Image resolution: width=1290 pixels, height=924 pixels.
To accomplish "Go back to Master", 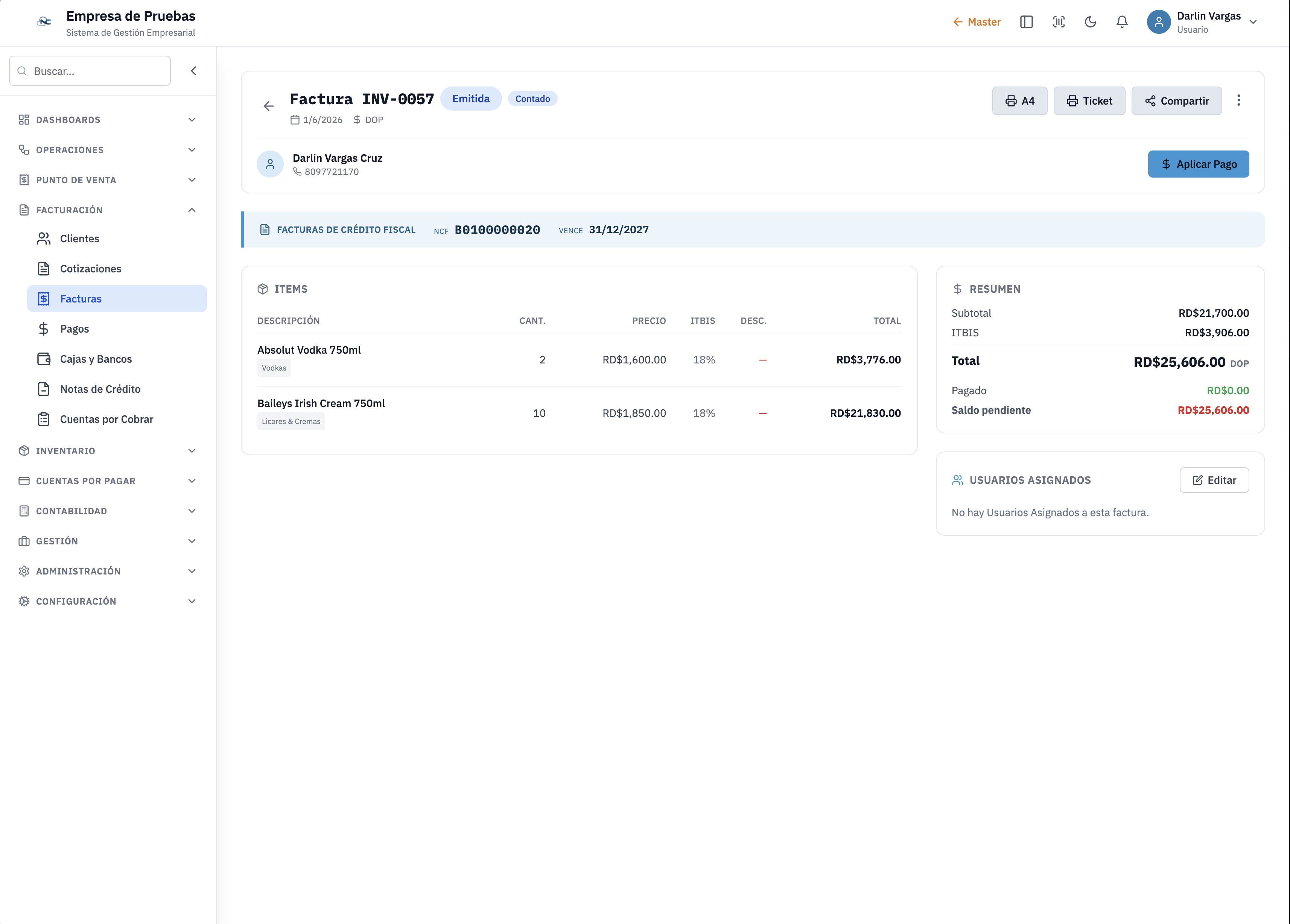I will pos(977,21).
